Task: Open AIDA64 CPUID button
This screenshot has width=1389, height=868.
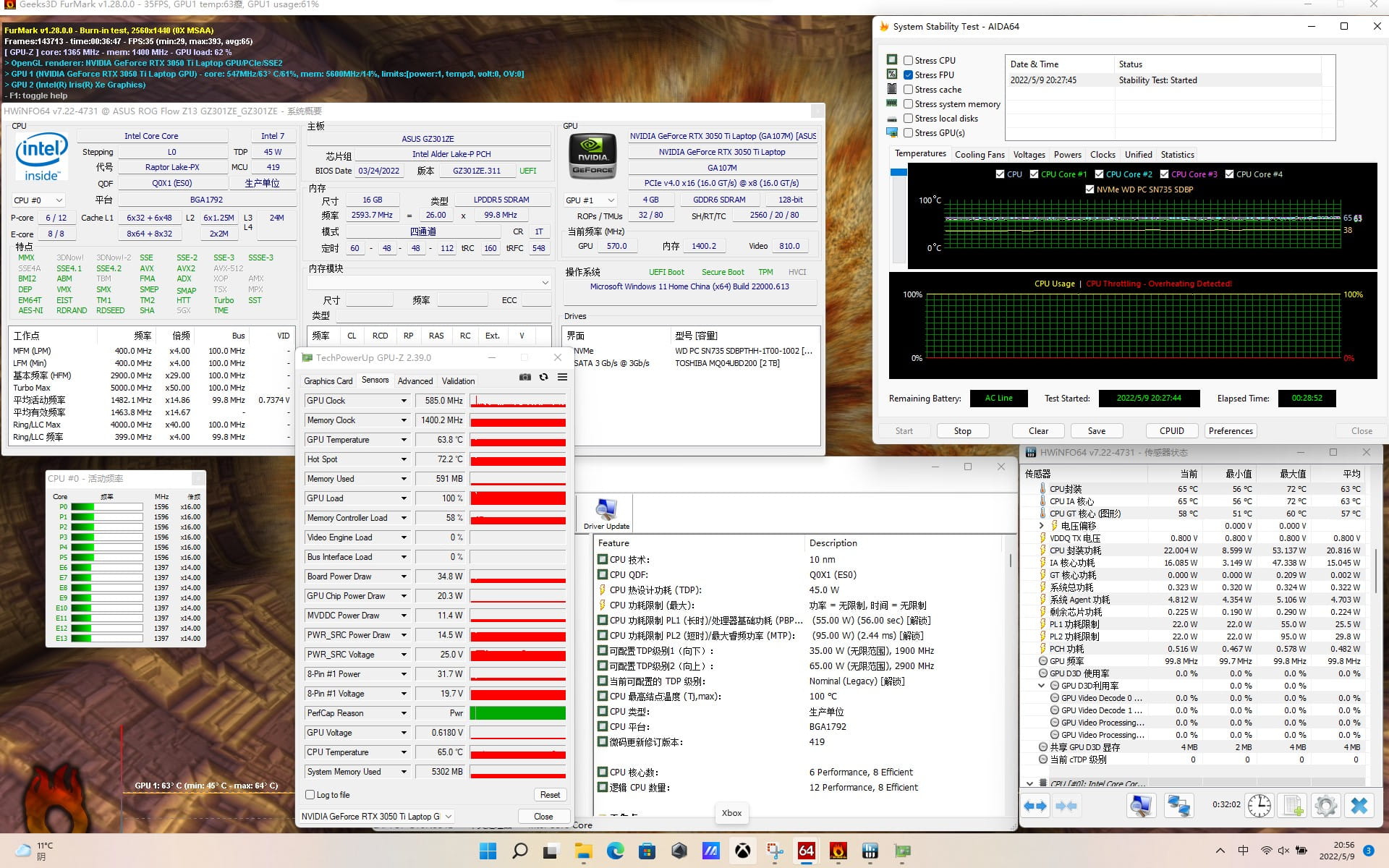Action: pyautogui.click(x=1172, y=431)
